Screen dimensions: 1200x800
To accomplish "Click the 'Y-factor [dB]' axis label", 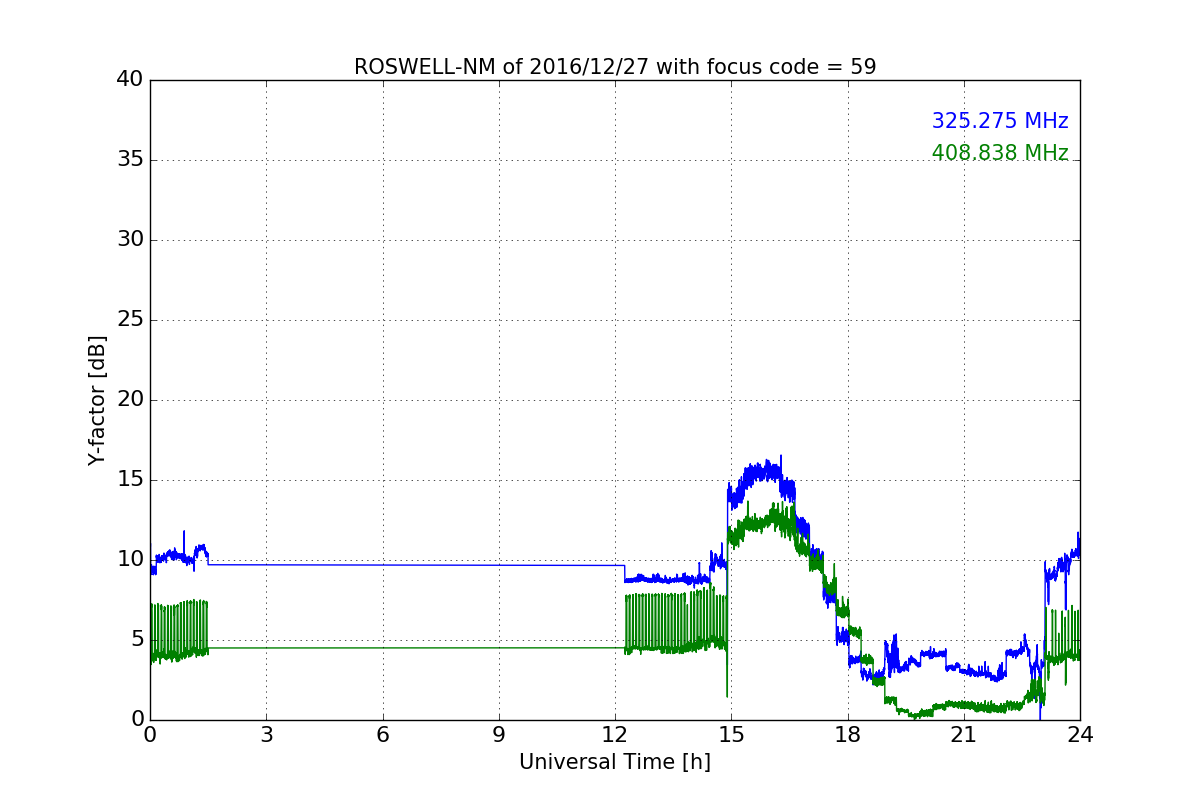I will pos(96,400).
